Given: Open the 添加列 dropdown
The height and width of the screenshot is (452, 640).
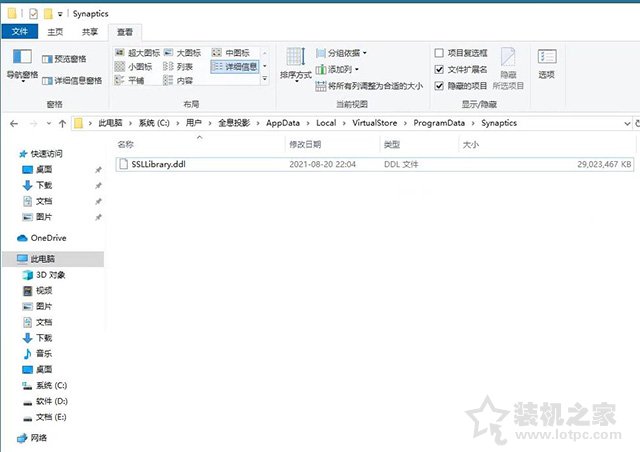Looking at the screenshot, I should 337,69.
